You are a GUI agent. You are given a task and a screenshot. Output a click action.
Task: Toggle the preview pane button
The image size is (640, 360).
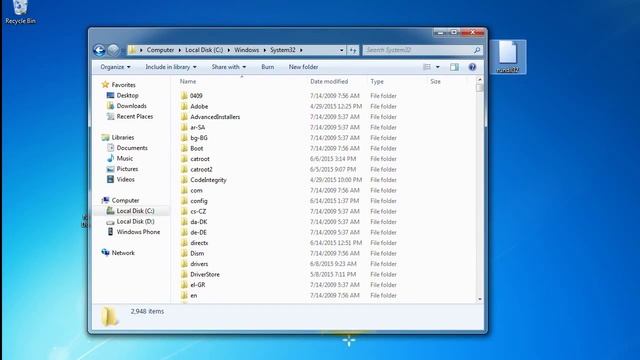tap(454, 67)
